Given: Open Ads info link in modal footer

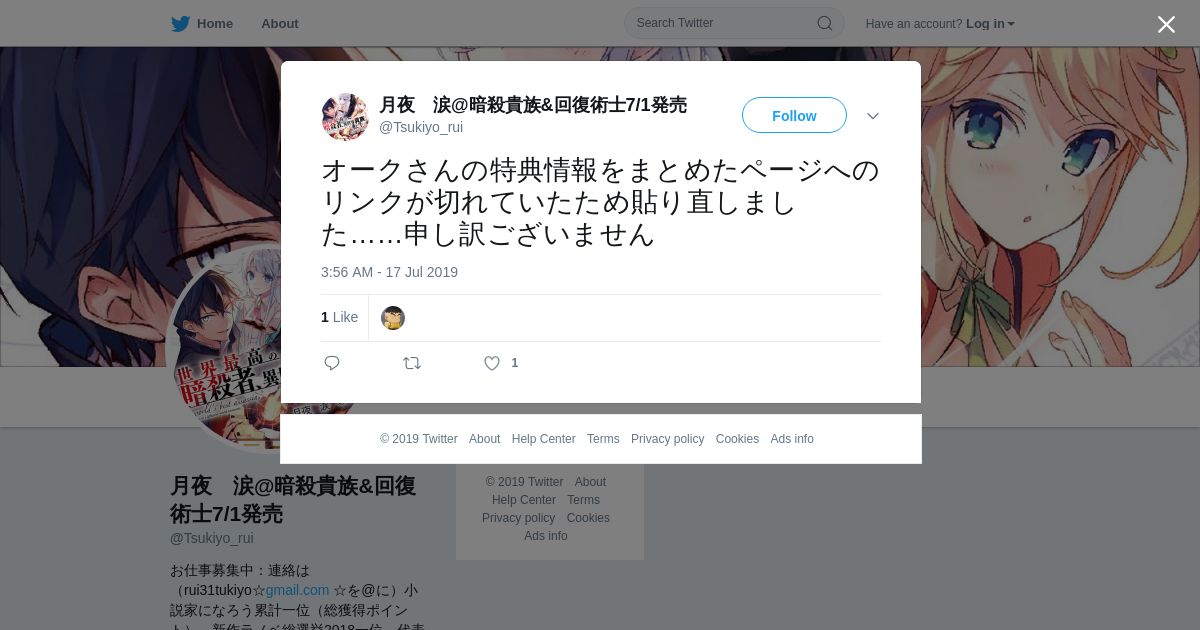Looking at the screenshot, I should (x=792, y=439).
